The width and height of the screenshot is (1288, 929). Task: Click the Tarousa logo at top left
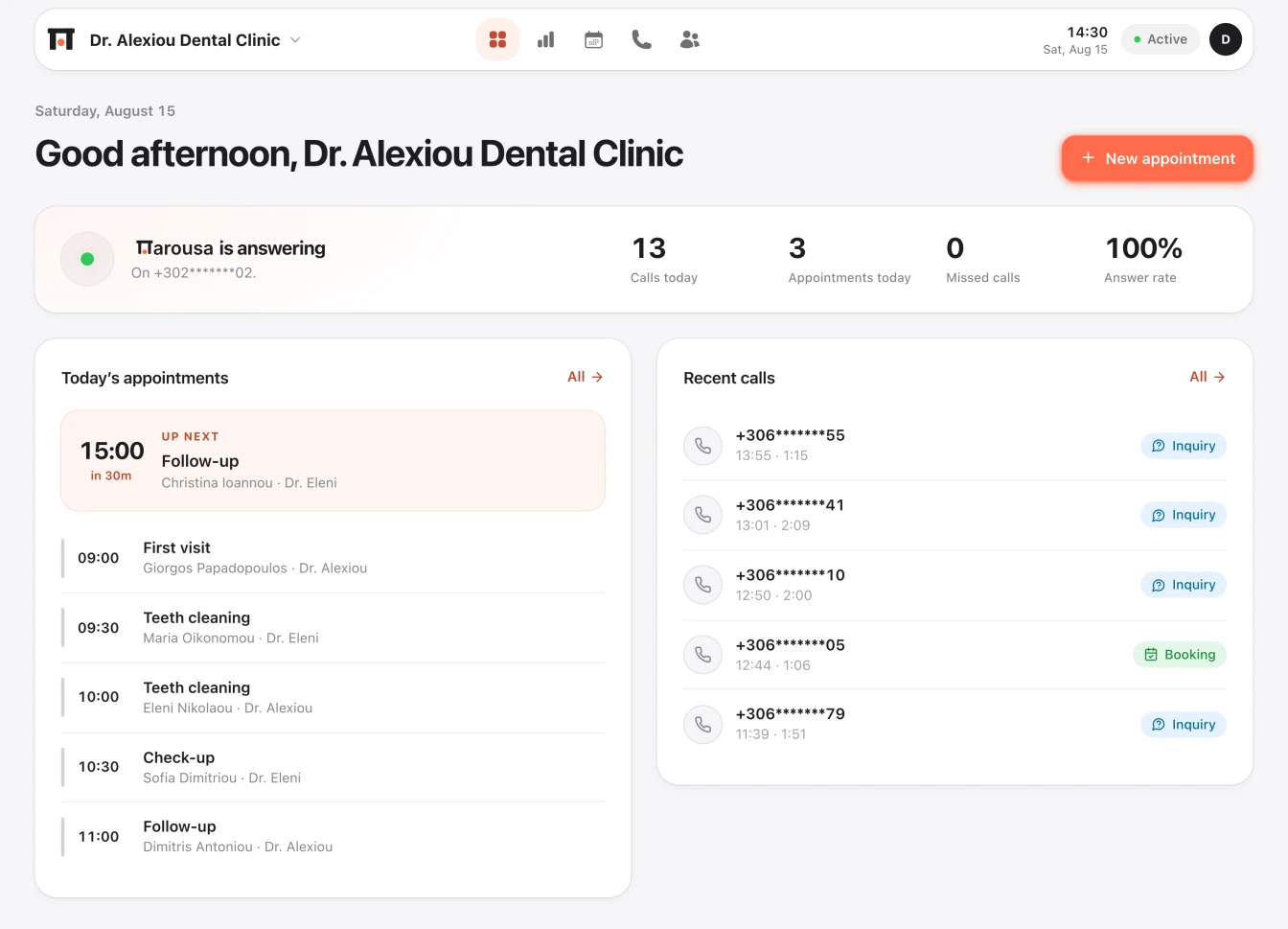pos(61,39)
